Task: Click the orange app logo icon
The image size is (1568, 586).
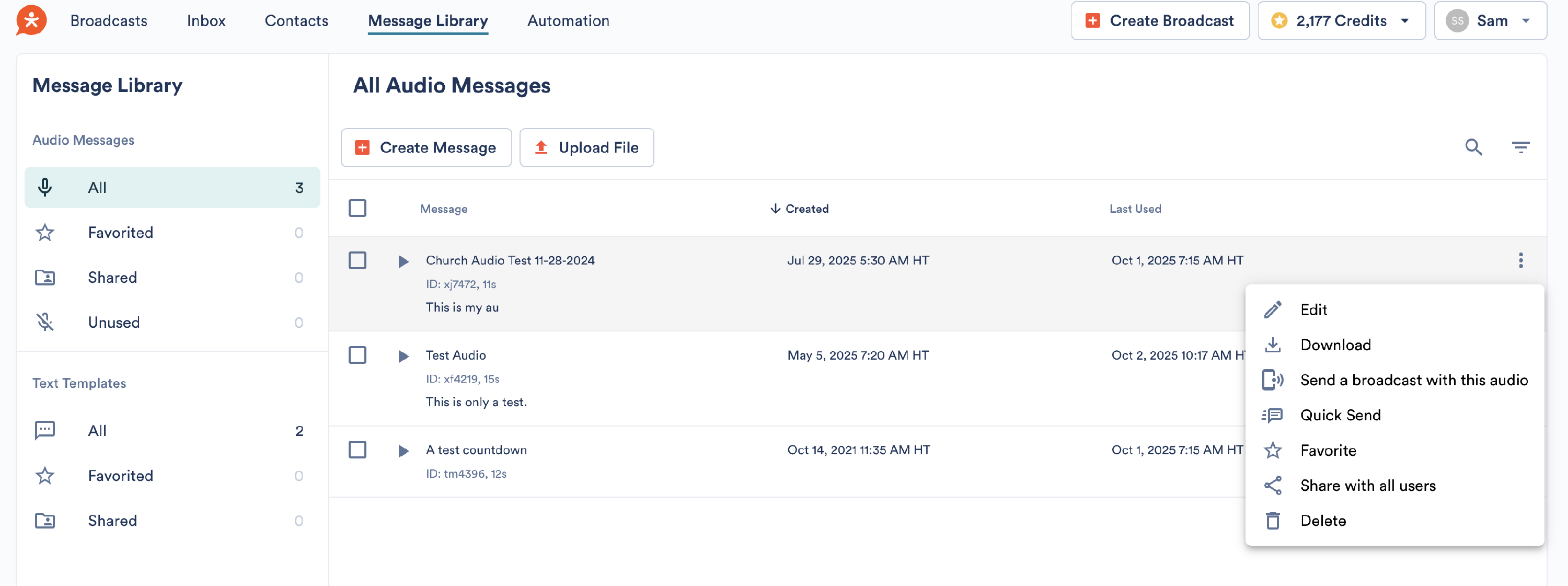Action: (31, 21)
